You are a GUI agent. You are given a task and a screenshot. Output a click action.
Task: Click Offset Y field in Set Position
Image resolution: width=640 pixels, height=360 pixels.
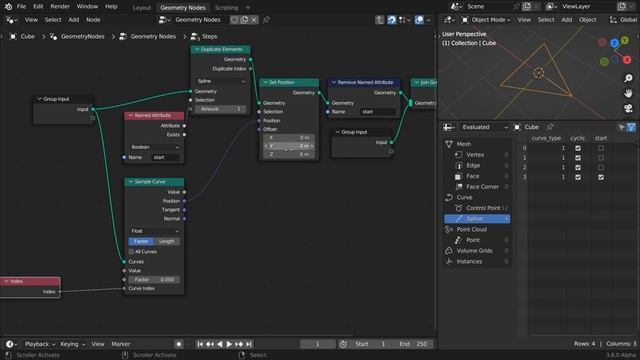289,146
